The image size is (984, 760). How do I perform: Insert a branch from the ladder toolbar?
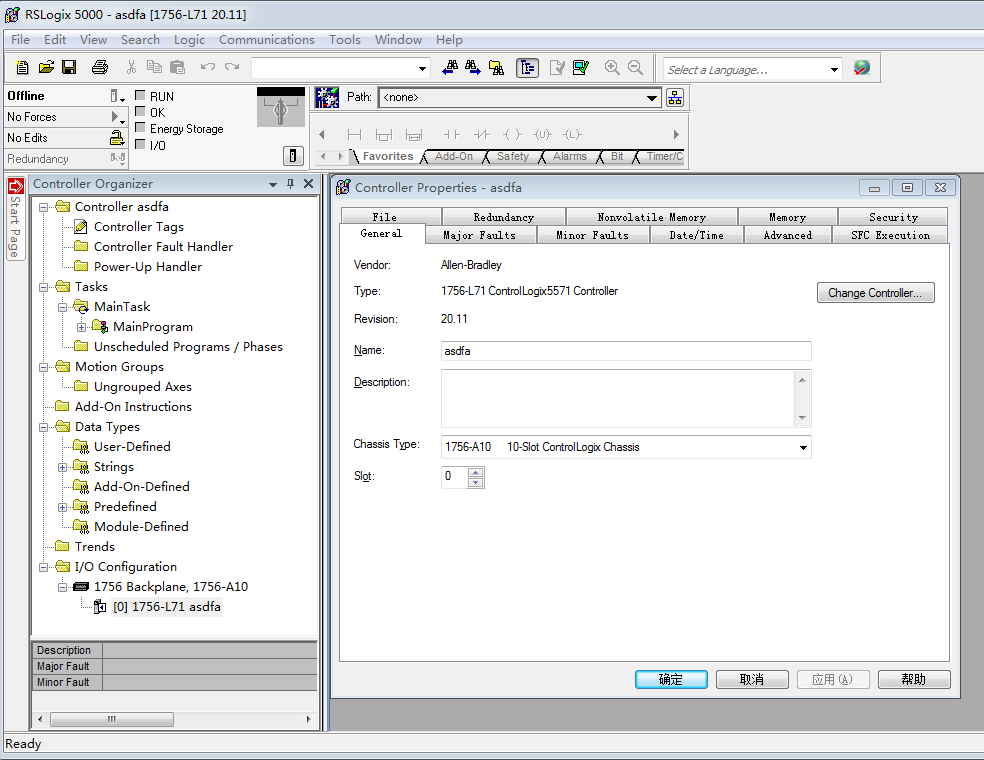pos(383,134)
